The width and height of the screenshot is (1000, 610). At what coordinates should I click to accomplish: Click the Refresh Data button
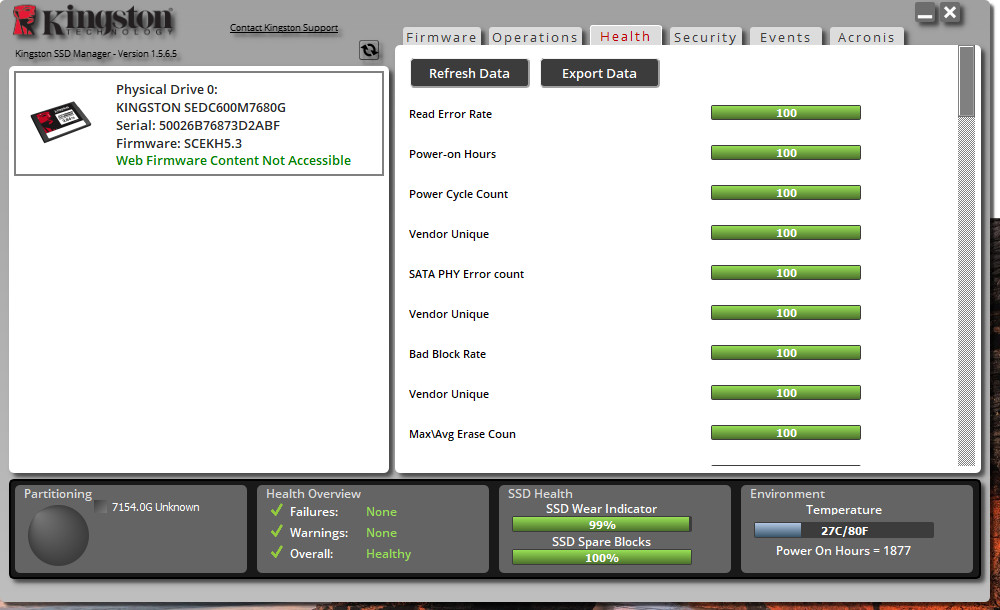pyautogui.click(x=469, y=73)
